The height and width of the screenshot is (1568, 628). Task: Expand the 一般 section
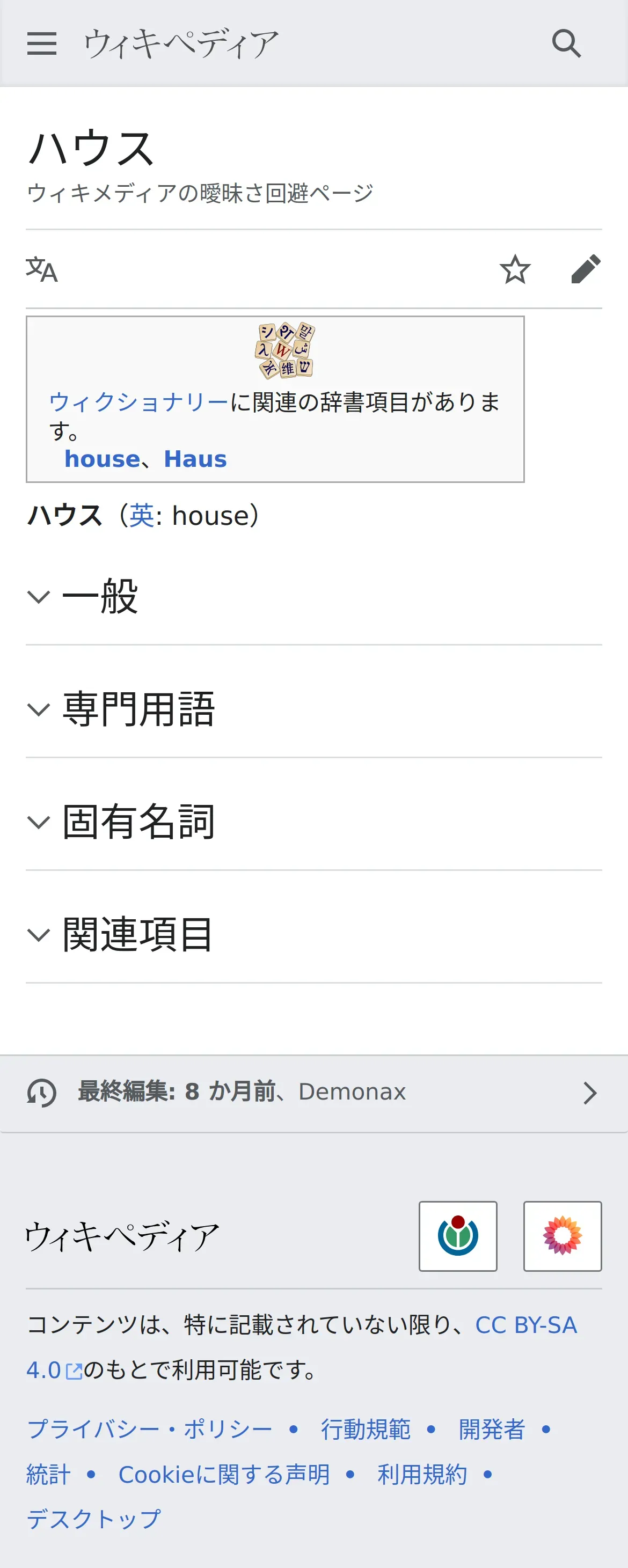click(x=100, y=597)
